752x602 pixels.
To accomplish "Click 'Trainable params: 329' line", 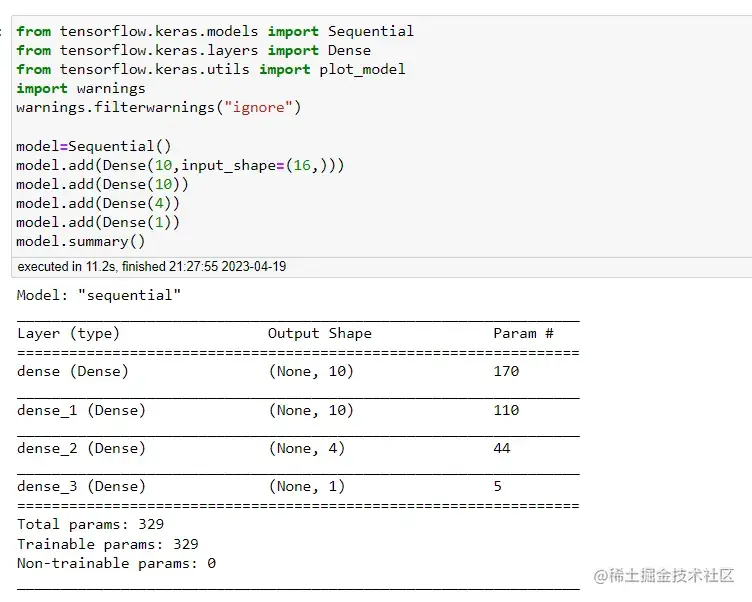I will [x=107, y=544].
